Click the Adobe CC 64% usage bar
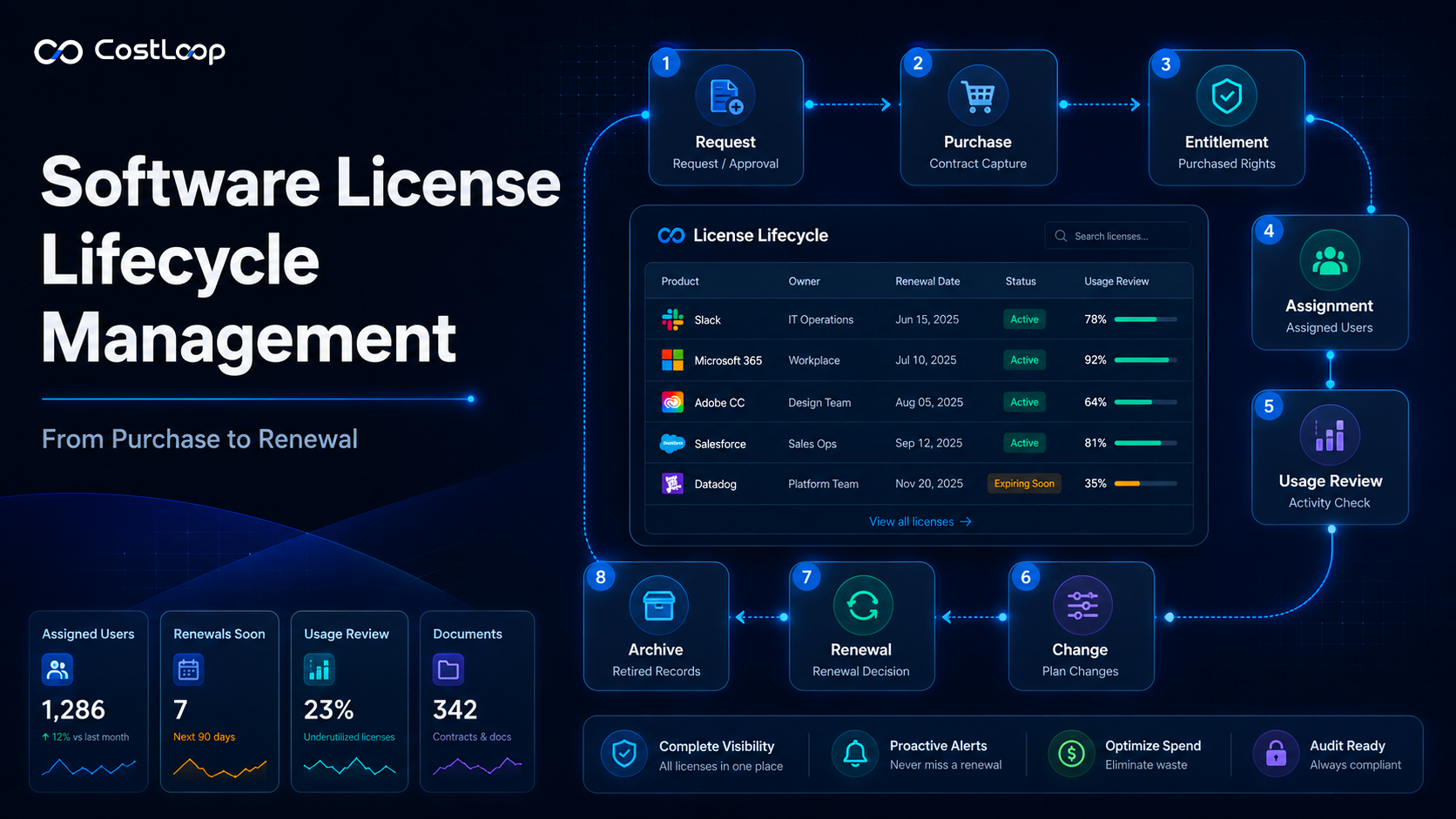The width and height of the screenshot is (1456, 819). (1146, 402)
